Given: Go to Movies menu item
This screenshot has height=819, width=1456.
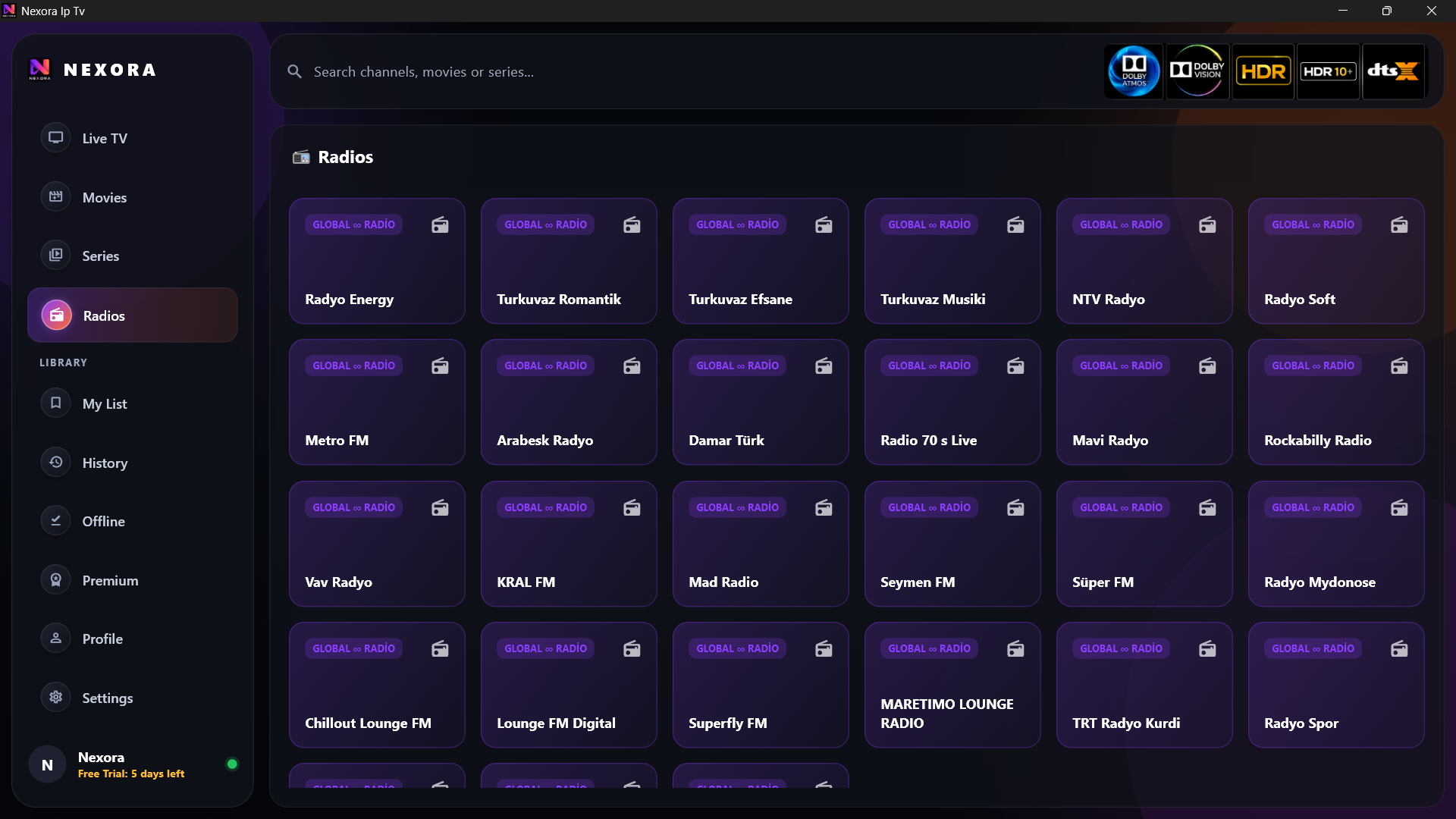Looking at the screenshot, I should click(x=132, y=197).
